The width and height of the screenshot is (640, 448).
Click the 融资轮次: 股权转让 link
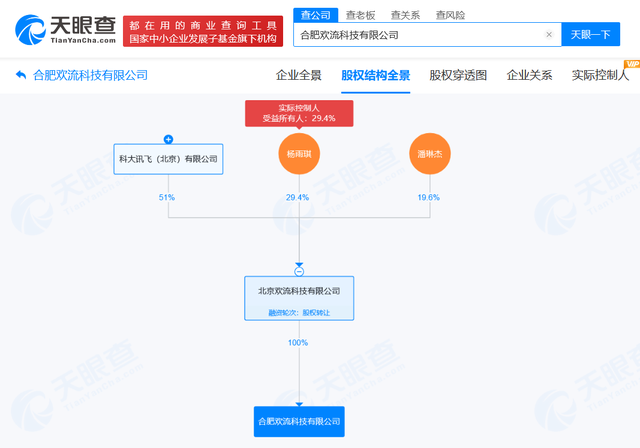(x=299, y=313)
